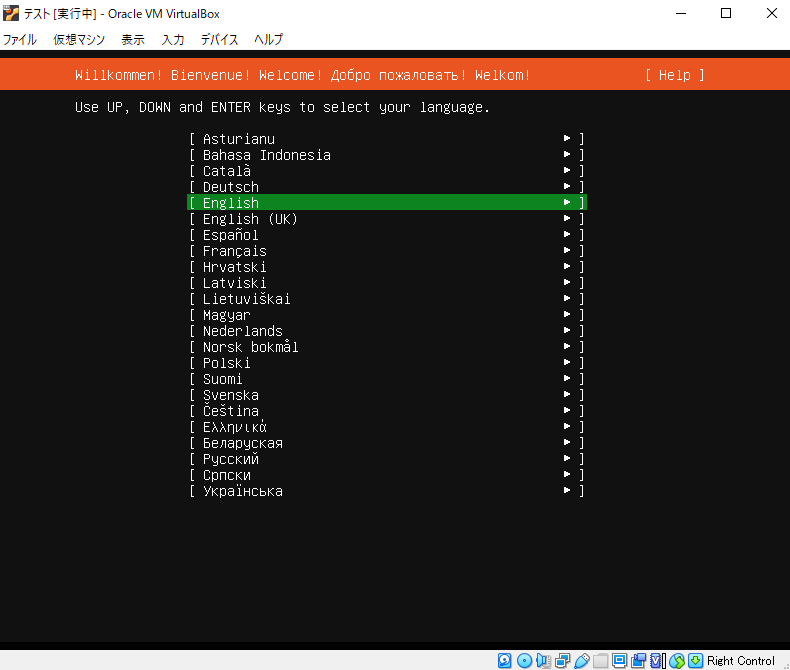Expand the arrow on the Русский row
This screenshot has height=670, width=790.
[567, 458]
